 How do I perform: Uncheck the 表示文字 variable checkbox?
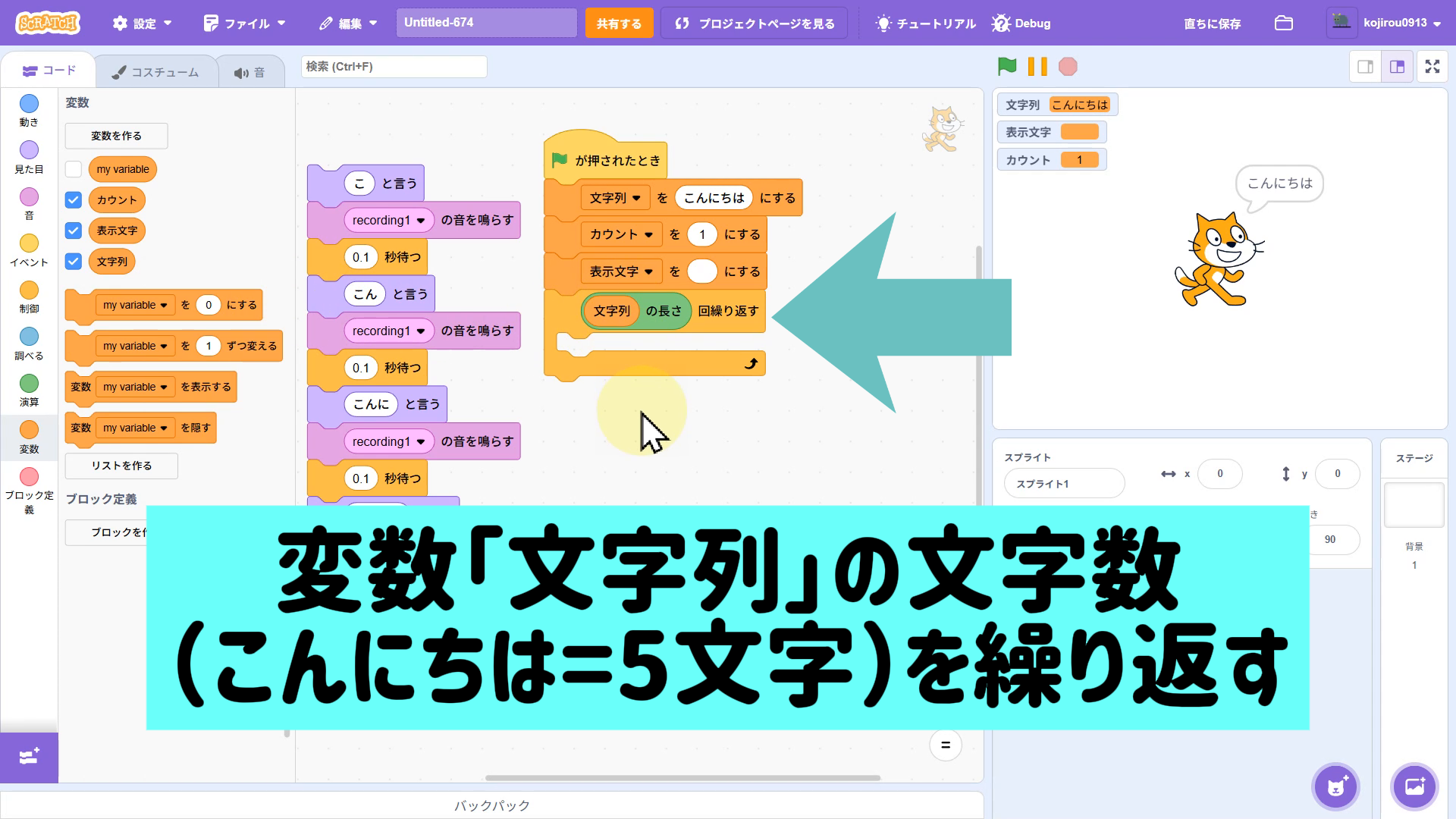(x=74, y=231)
